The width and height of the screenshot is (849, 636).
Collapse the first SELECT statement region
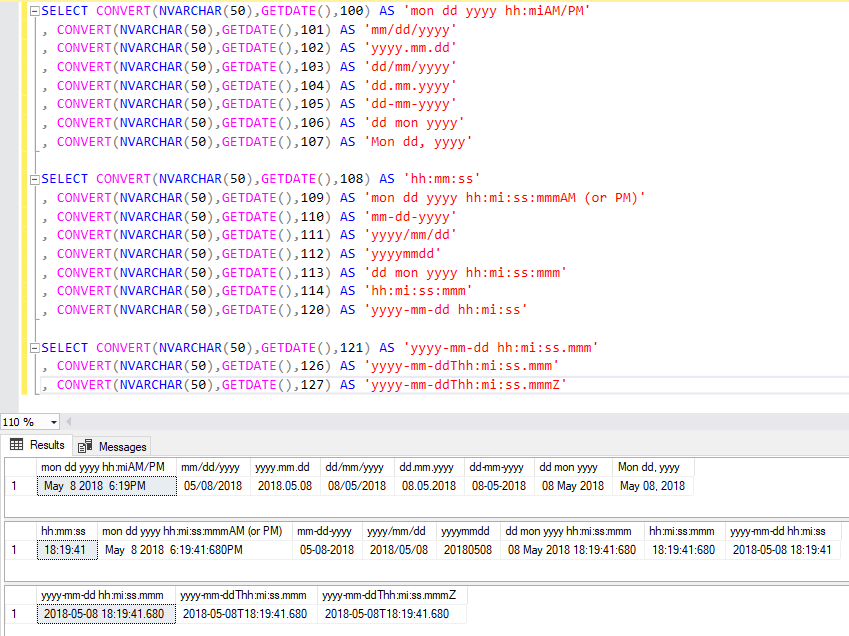point(33,10)
